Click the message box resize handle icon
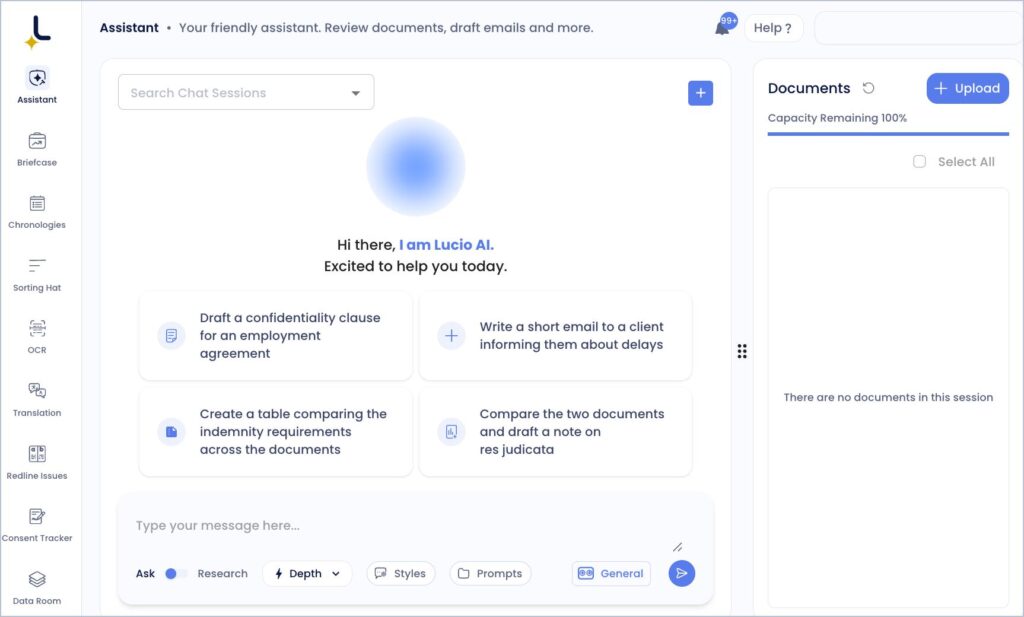Screen dimensions: 1024x617 tap(677, 547)
